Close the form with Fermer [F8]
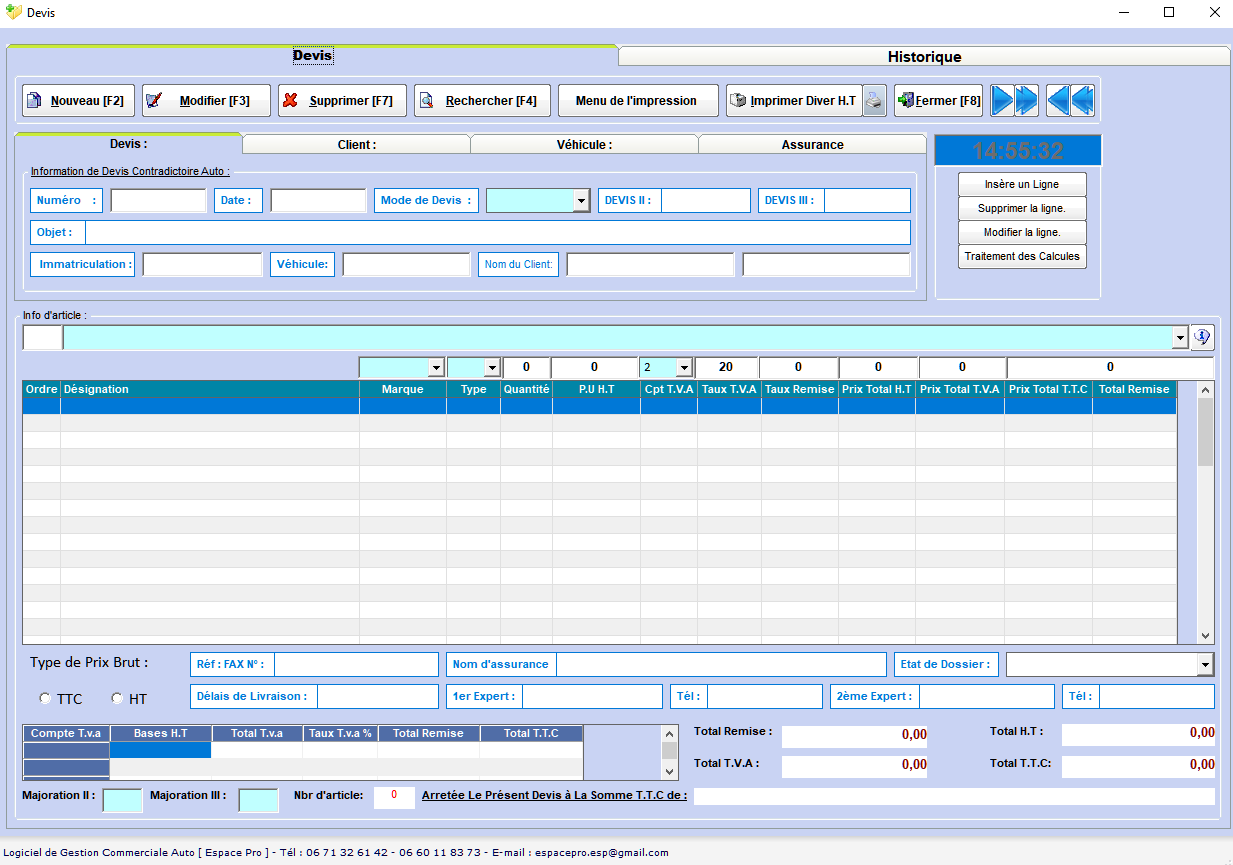 [938, 101]
